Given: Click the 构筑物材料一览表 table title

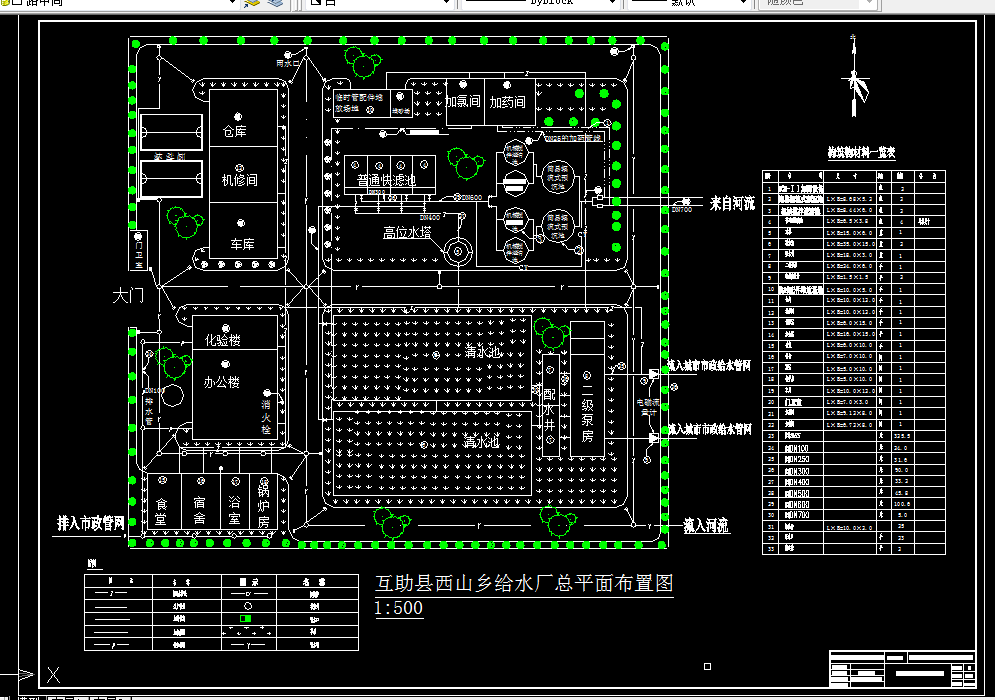Looking at the screenshot, I should click(861, 152).
